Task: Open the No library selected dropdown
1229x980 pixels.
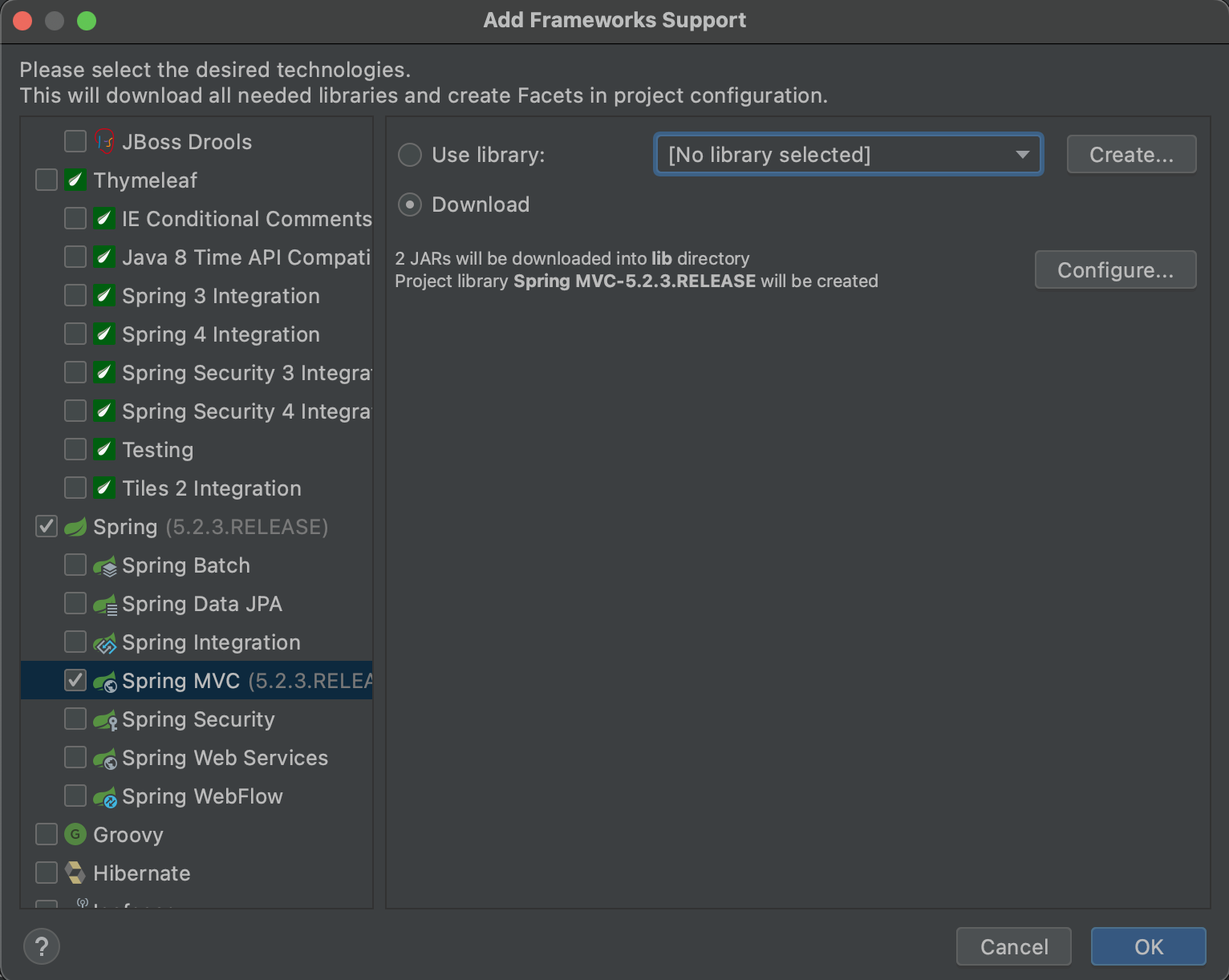Action: tap(849, 155)
